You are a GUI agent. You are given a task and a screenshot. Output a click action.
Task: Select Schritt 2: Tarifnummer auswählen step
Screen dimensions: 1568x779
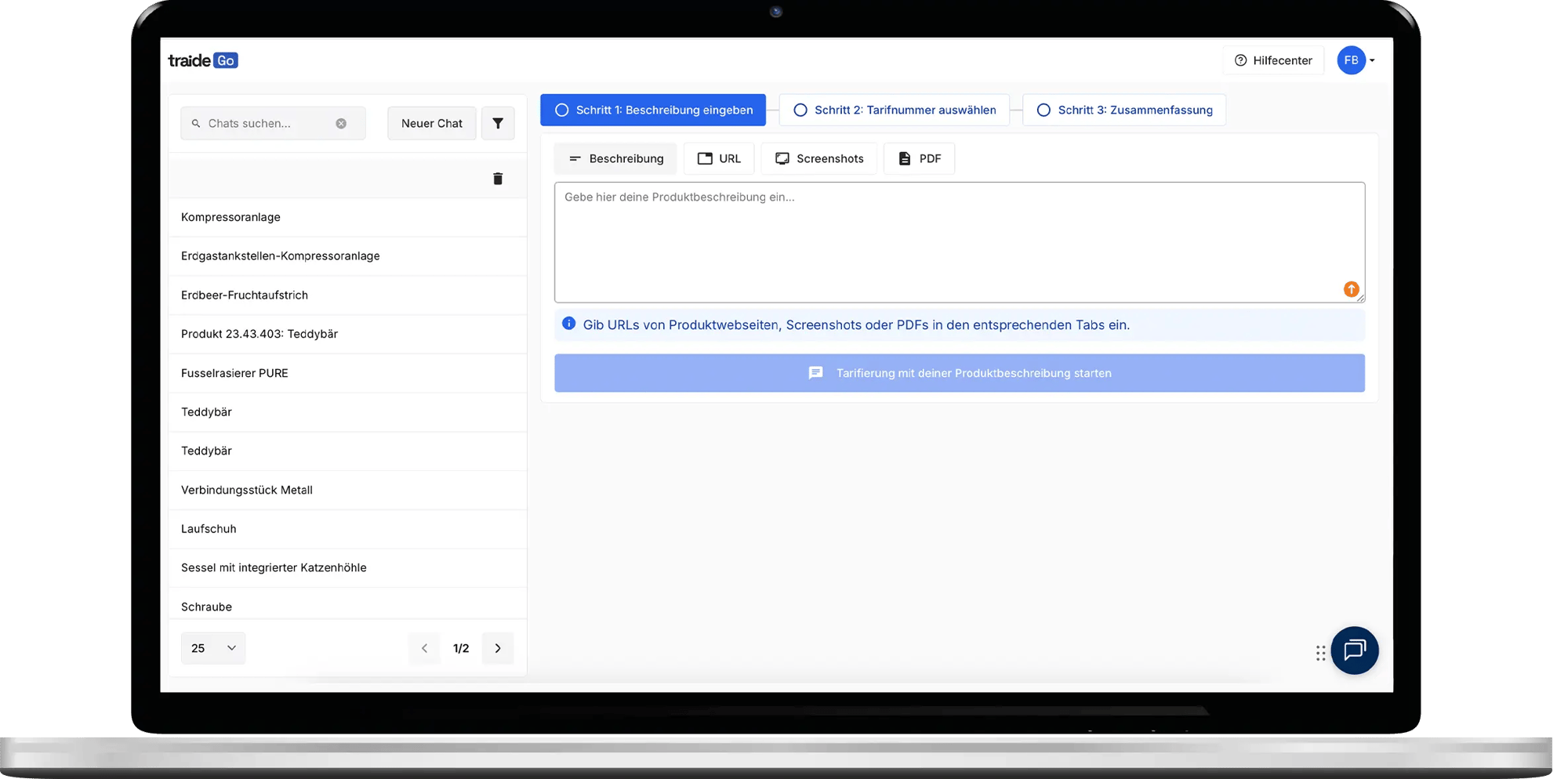coord(895,110)
